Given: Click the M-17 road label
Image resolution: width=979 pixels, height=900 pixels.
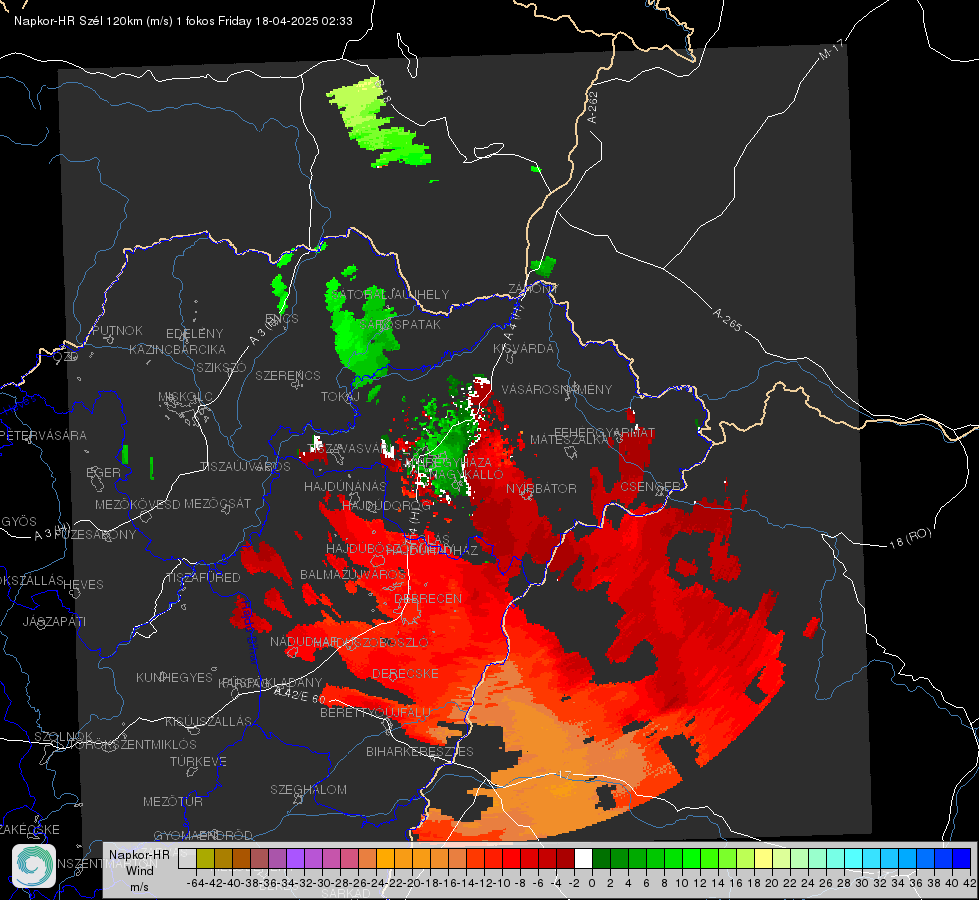Looking at the screenshot, I should (831, 49).
